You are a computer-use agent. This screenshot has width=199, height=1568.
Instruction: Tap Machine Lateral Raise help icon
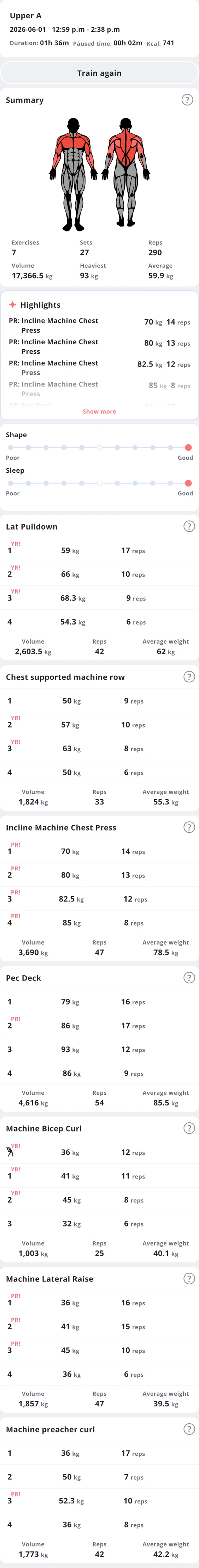(x=189, y=1278)
